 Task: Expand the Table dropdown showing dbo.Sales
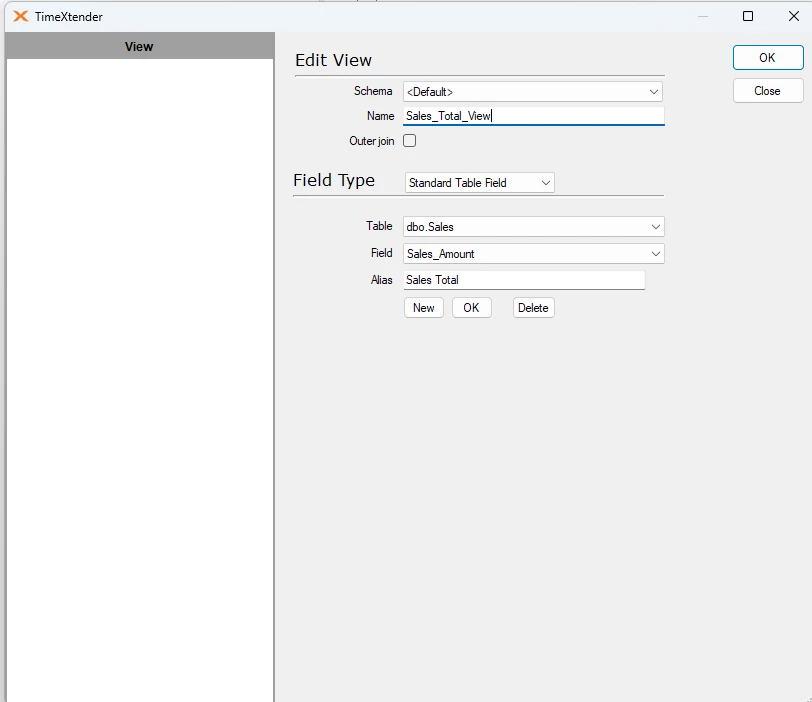533,227
